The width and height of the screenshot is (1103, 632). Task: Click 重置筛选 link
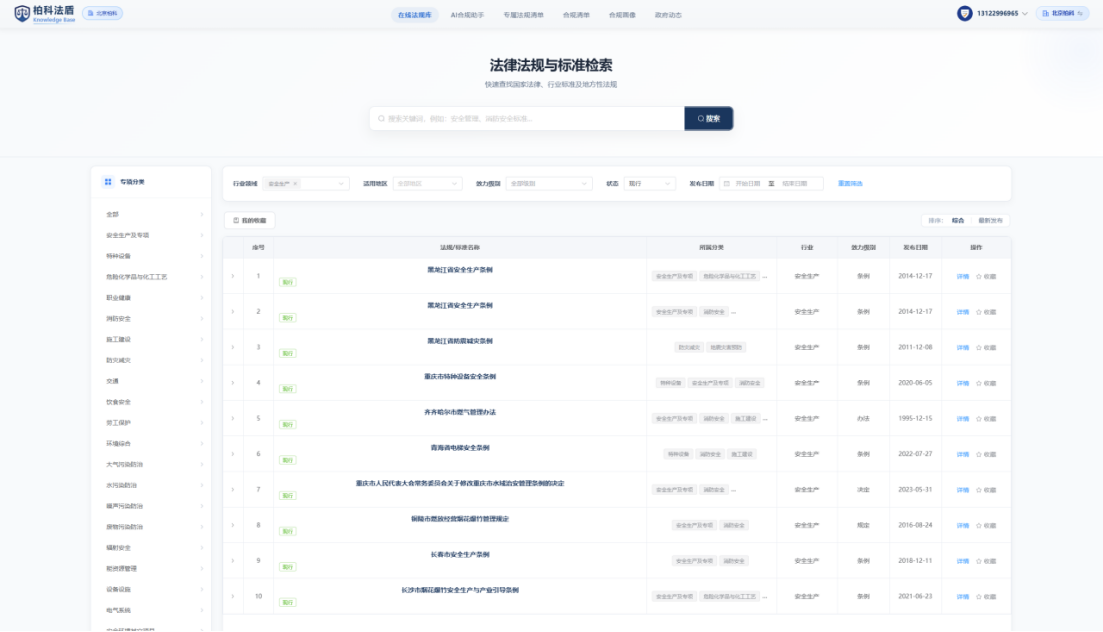[850, 184]
